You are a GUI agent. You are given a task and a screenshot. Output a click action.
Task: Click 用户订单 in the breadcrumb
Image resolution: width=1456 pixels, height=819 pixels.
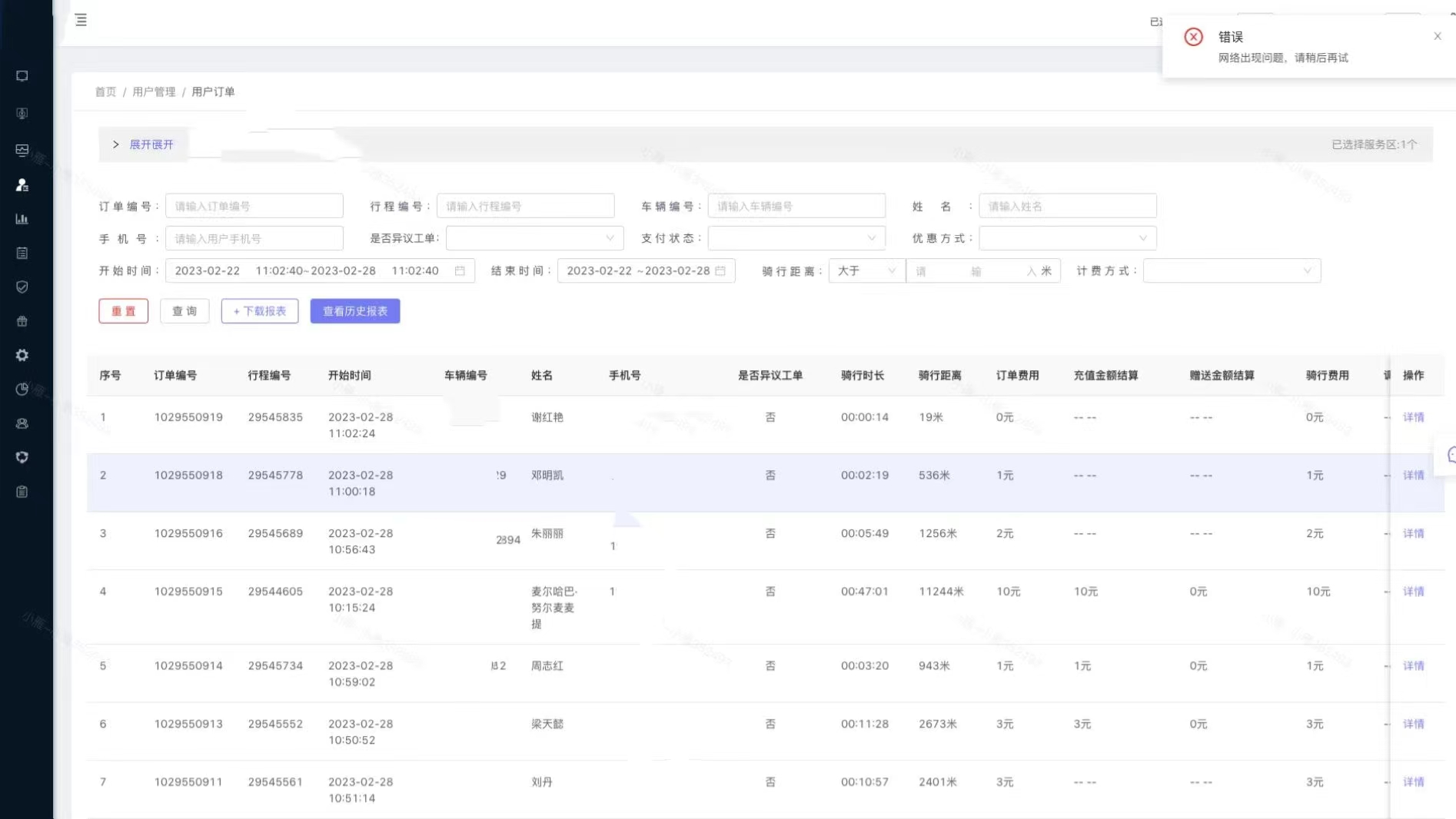coord(213,91)
